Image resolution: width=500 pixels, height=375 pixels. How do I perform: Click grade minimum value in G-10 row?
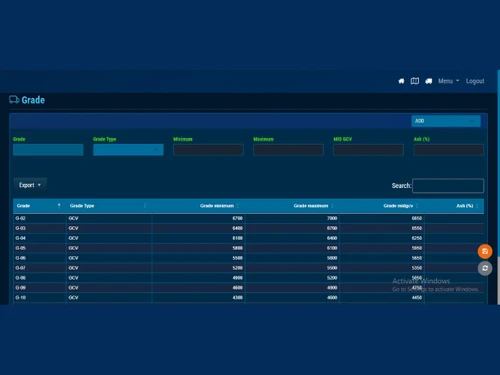click(237, 298)
